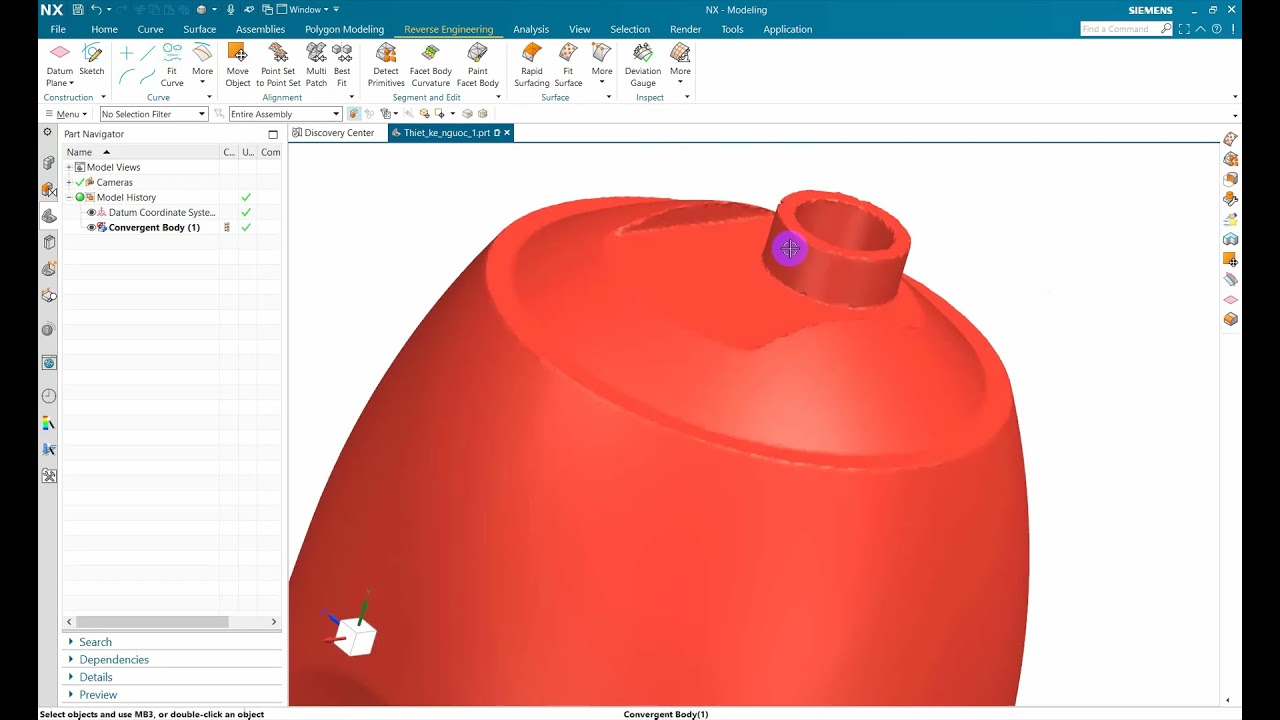1280x720 pixels.
Task: Select Paint Facet Body tool
Action: [x=478, y=64]
